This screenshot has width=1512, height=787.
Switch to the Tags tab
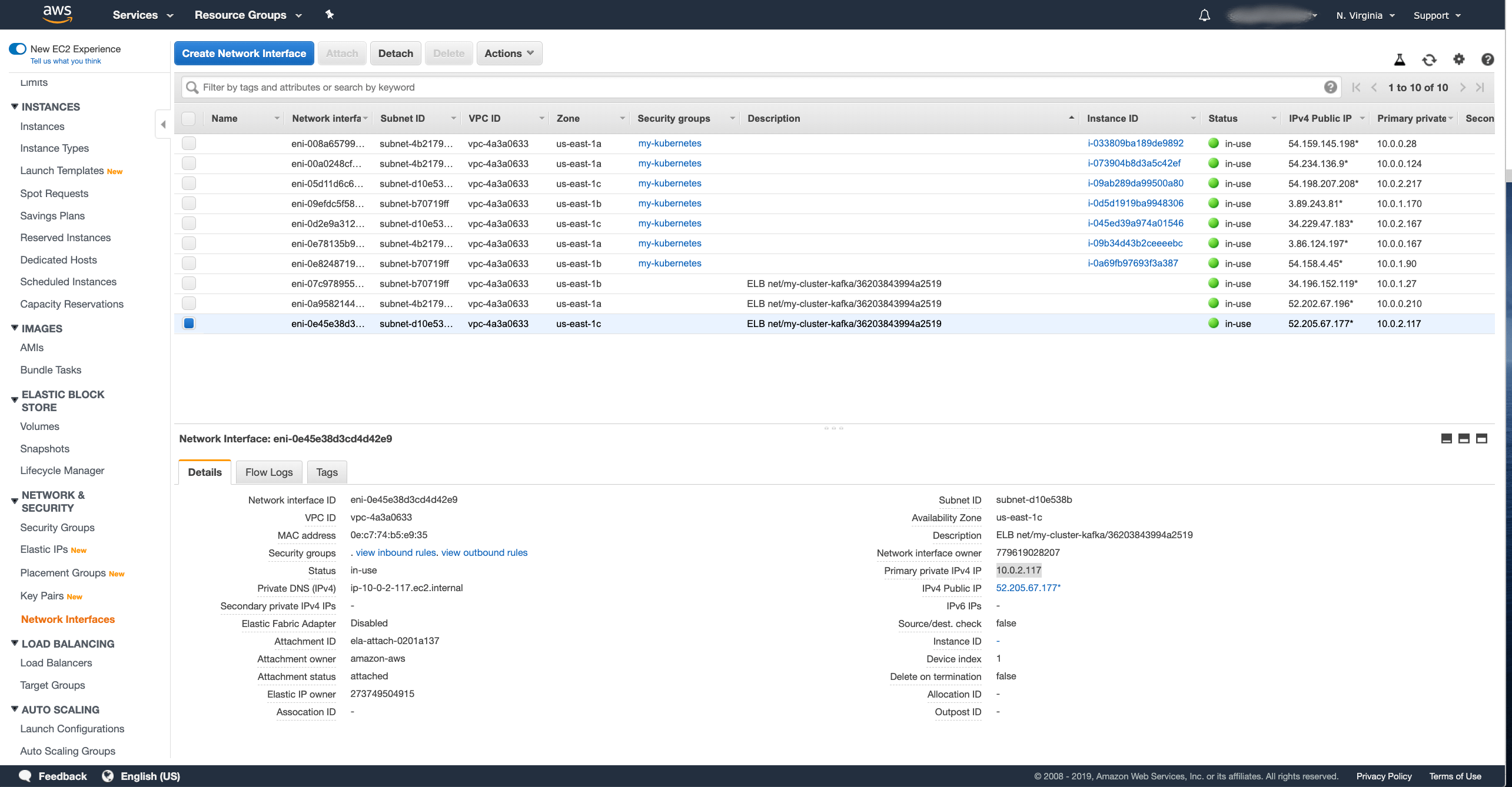click(327, 472)
